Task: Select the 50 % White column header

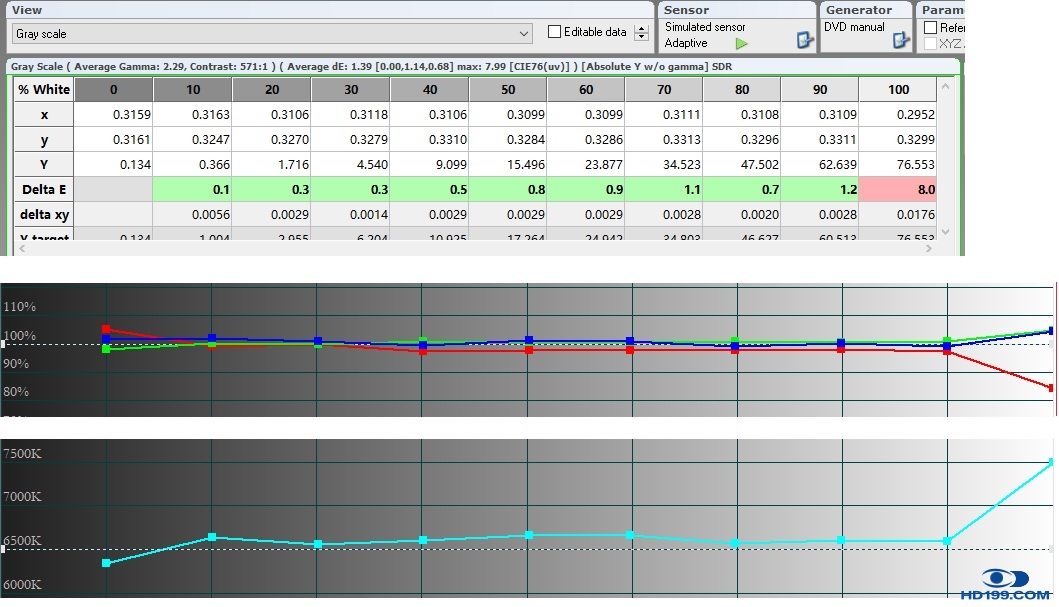Action: 506,89
